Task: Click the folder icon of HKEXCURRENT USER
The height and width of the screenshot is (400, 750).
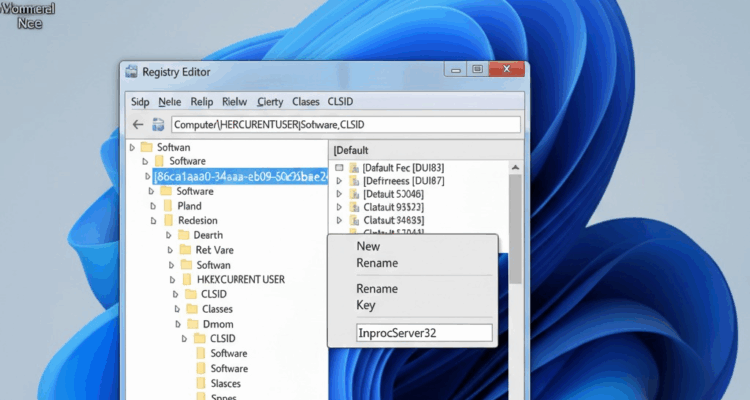Action: pos(187,279)
